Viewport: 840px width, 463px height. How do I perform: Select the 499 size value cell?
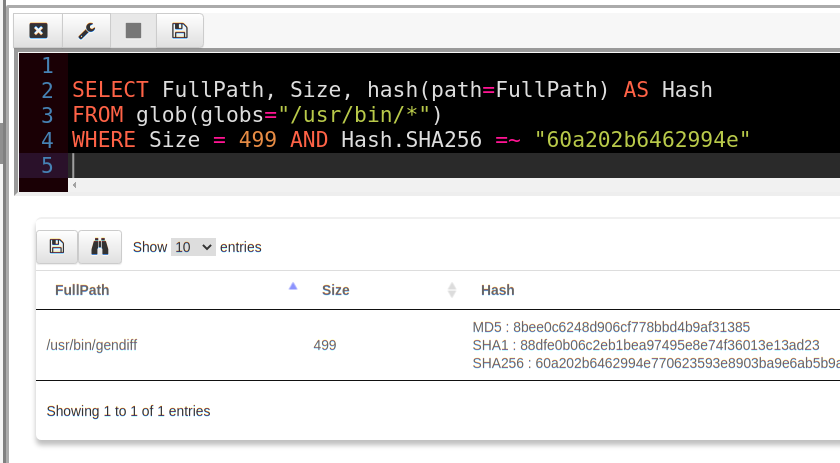point(325,345)
